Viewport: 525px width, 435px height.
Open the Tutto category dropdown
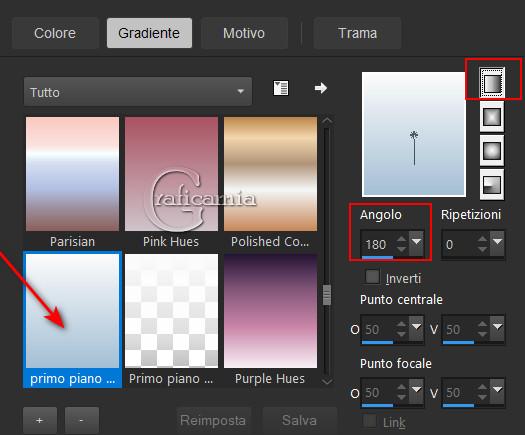[x=138, y=91]
